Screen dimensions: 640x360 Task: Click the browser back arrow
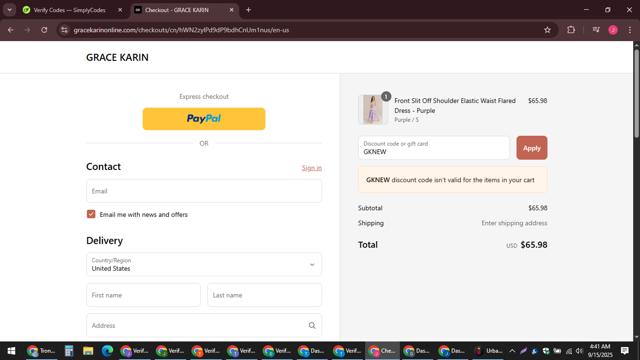point(11,30)
